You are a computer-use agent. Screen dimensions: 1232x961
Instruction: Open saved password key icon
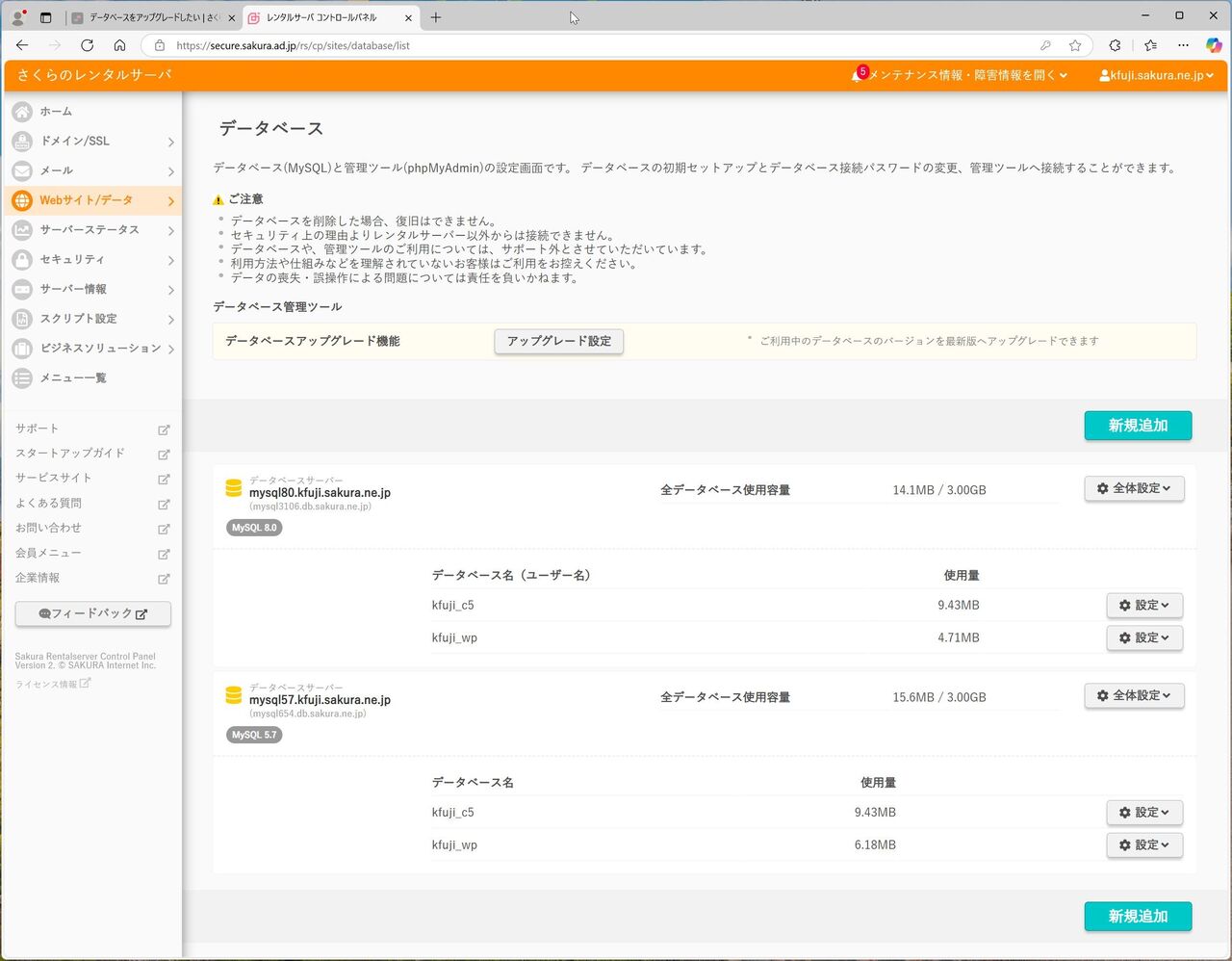[x=1045, y=45]
